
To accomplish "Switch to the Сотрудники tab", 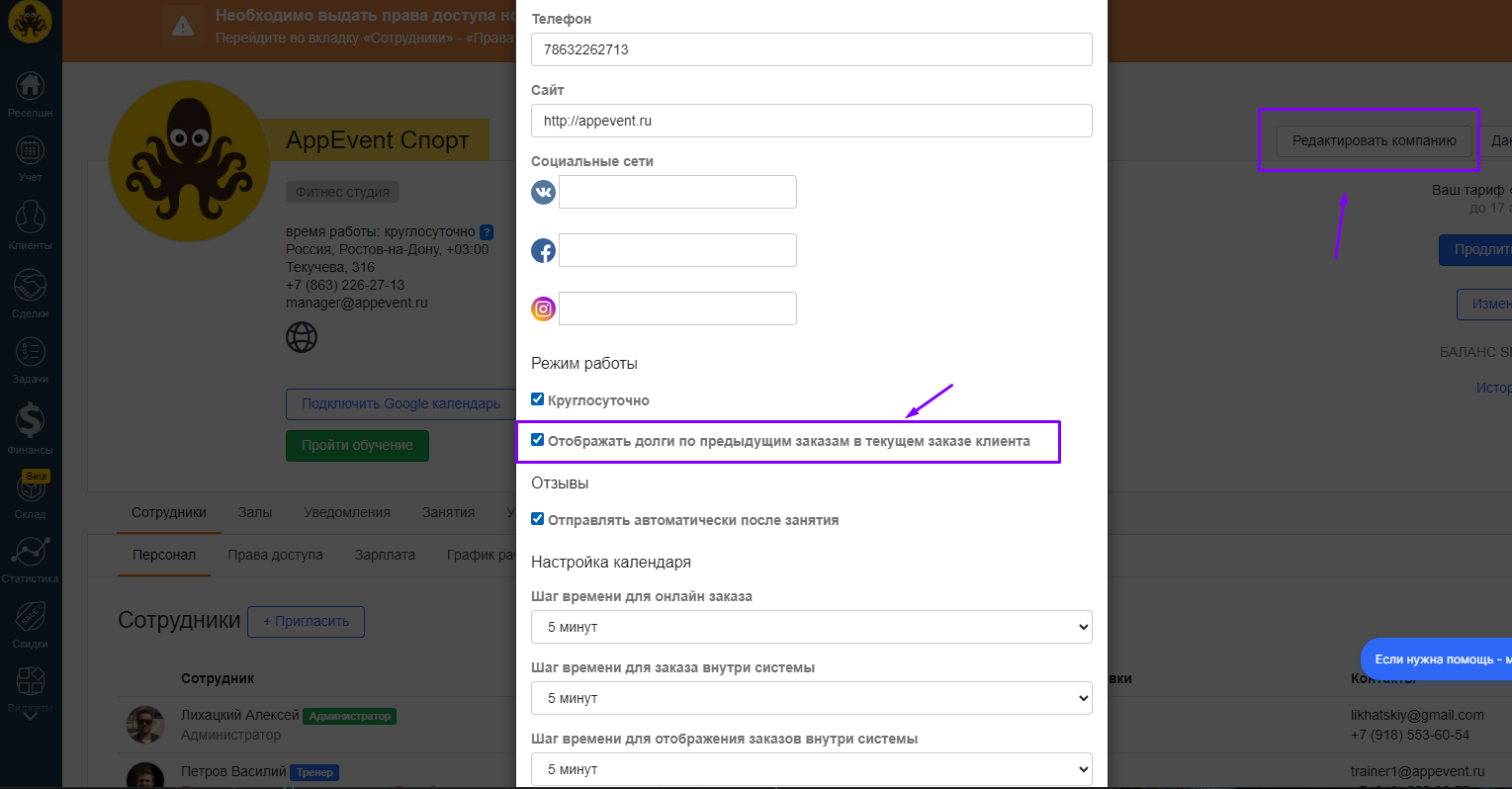I will [169, 512].
